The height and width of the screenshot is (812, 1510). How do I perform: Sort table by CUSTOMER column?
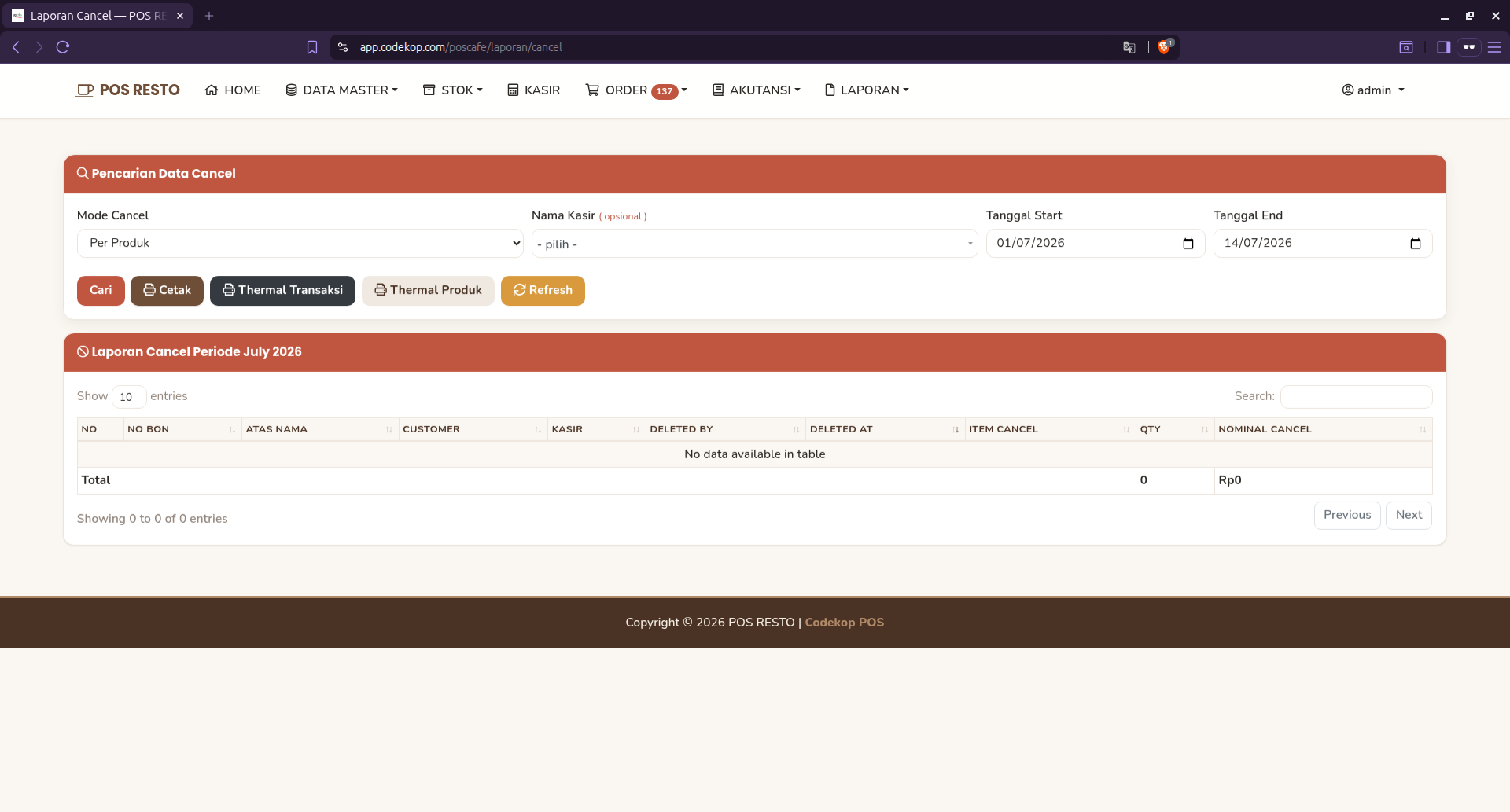pos(473,429)
